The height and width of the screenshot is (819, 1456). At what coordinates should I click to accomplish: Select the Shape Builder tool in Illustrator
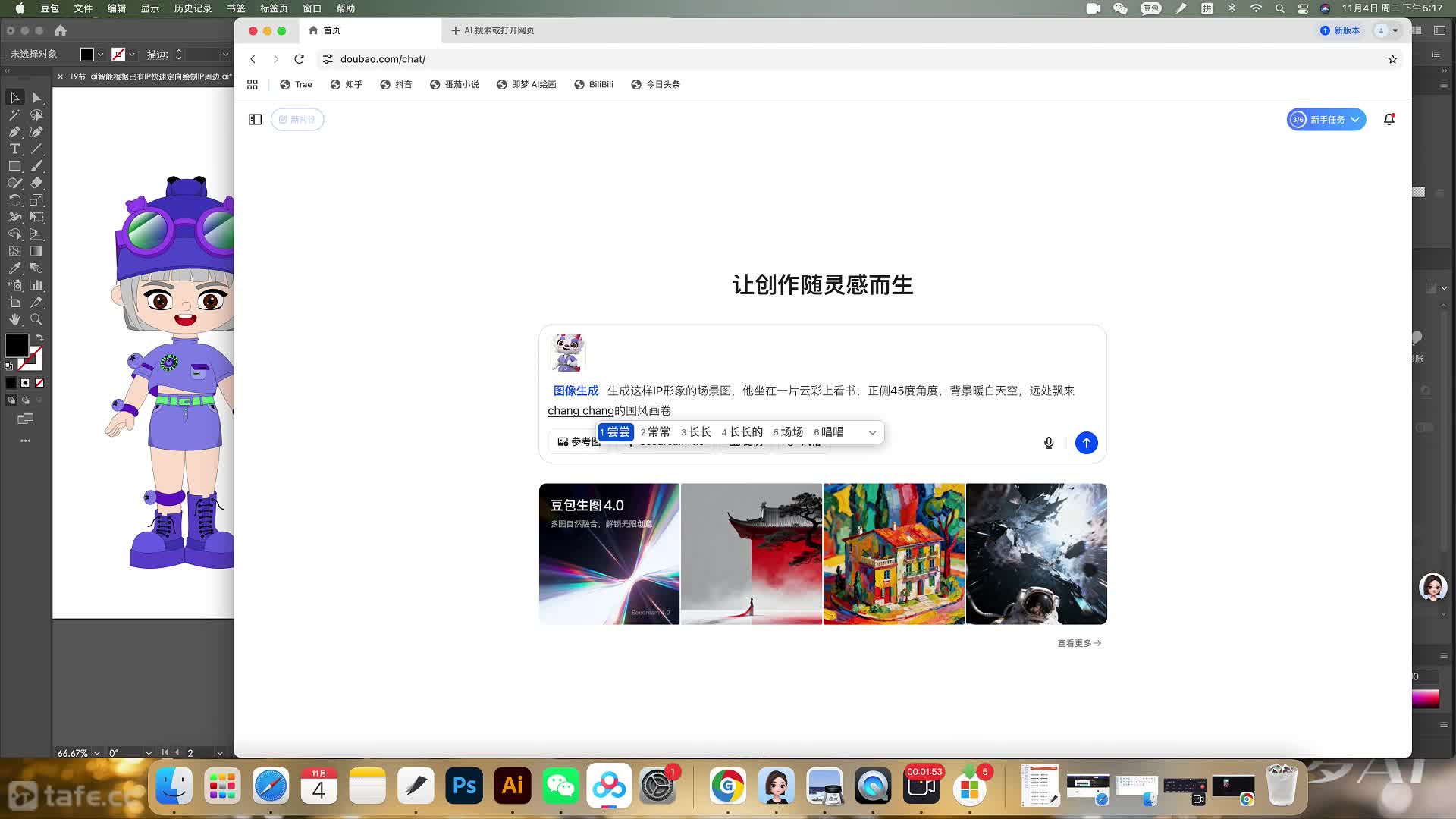pos(14,234)
